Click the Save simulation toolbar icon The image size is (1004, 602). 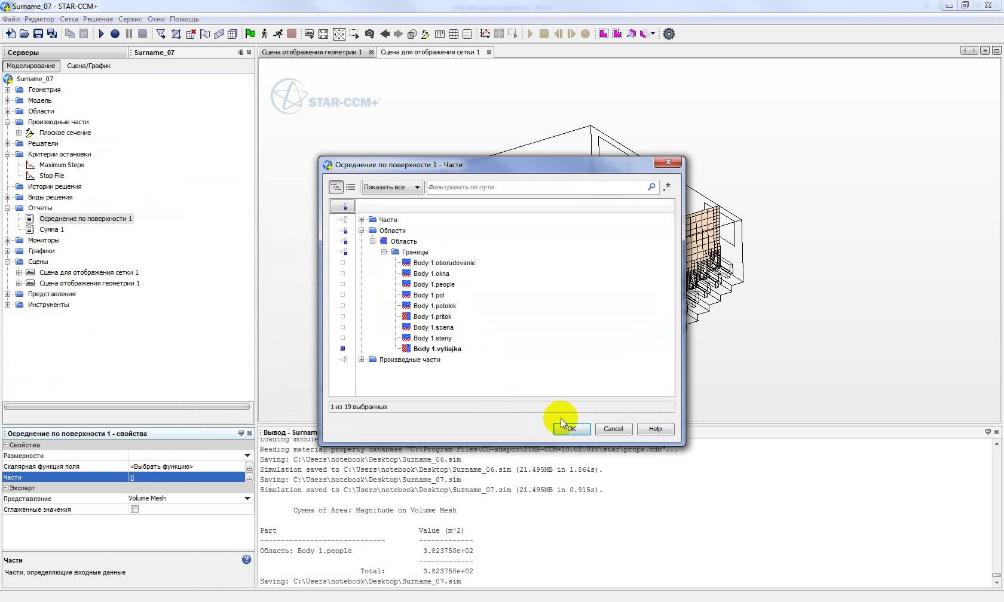37,34
